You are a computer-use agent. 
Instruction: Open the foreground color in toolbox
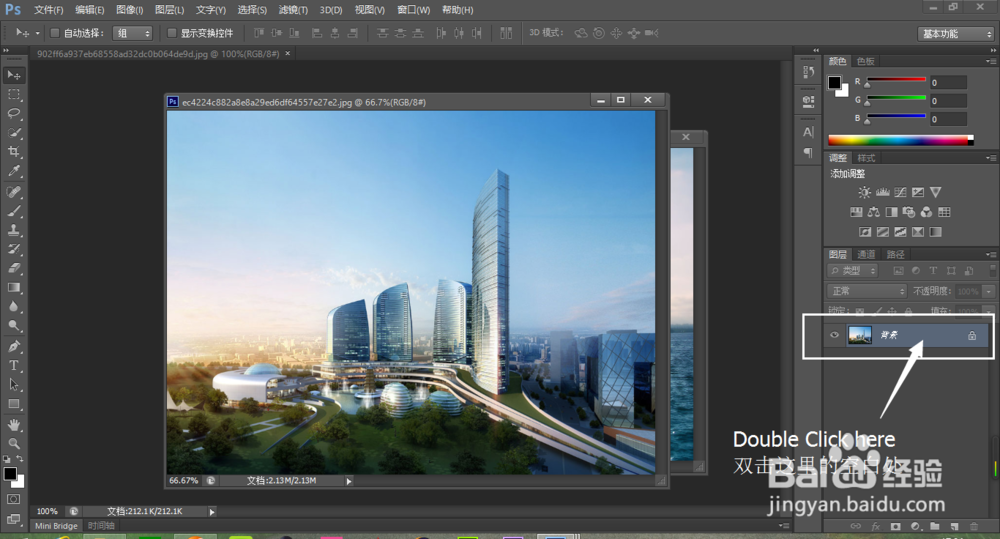click(x=10, y=474)
